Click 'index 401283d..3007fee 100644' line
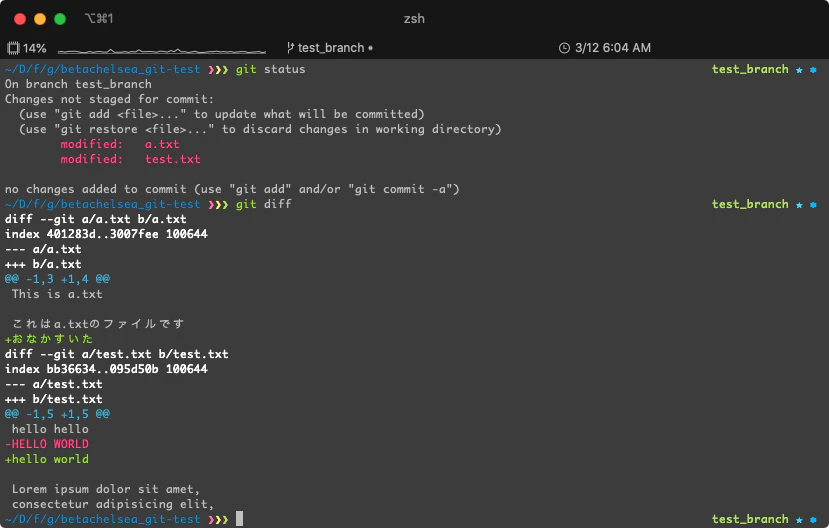 click(x=106, y=234)
